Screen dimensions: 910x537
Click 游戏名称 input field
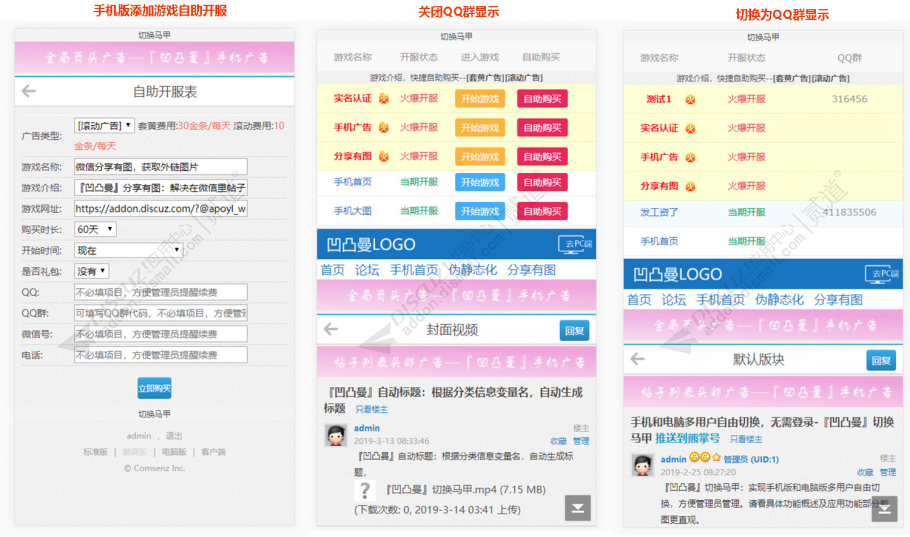coord(161,167)
